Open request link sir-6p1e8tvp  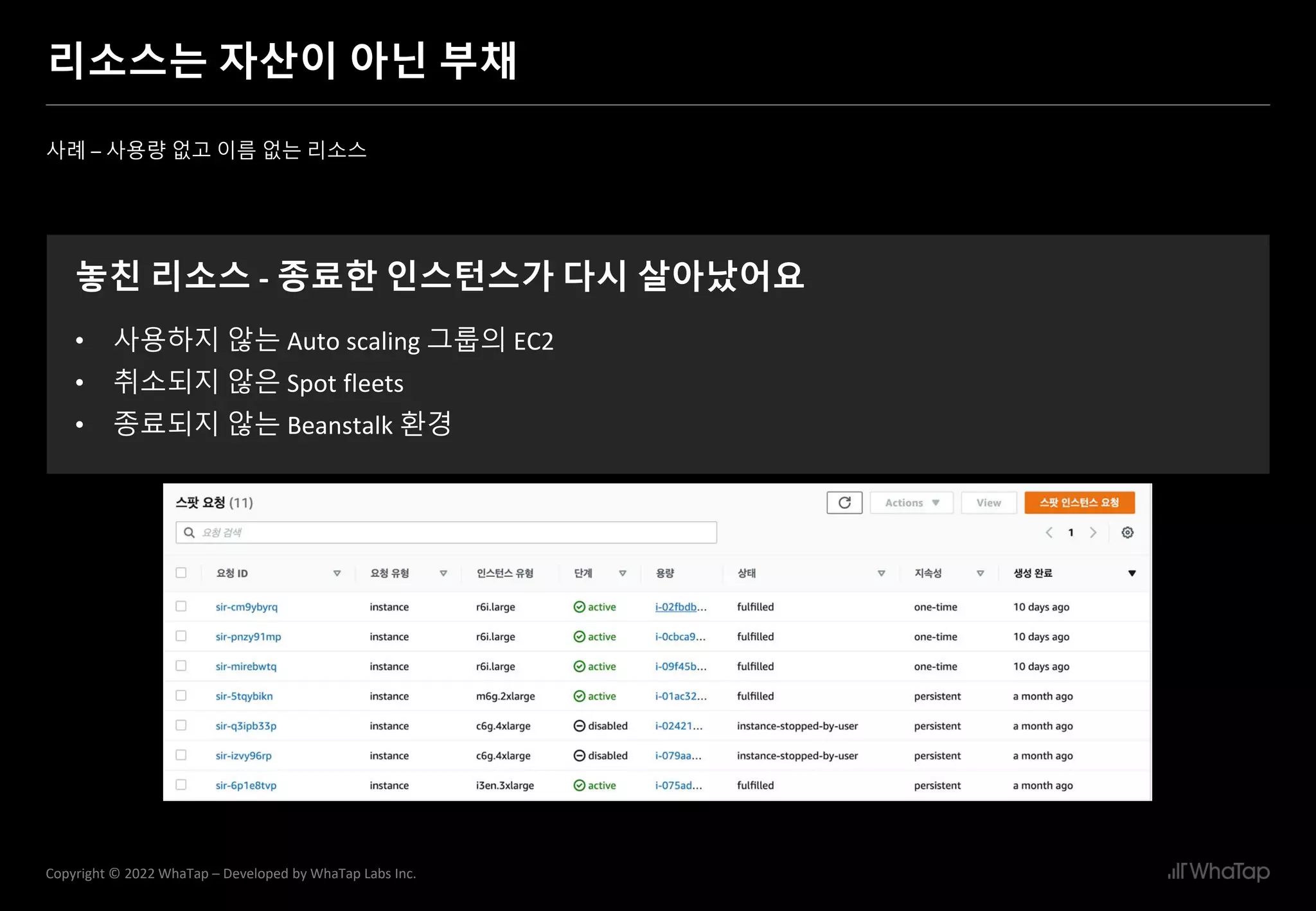pyautogui.click(x=246, y=785)
